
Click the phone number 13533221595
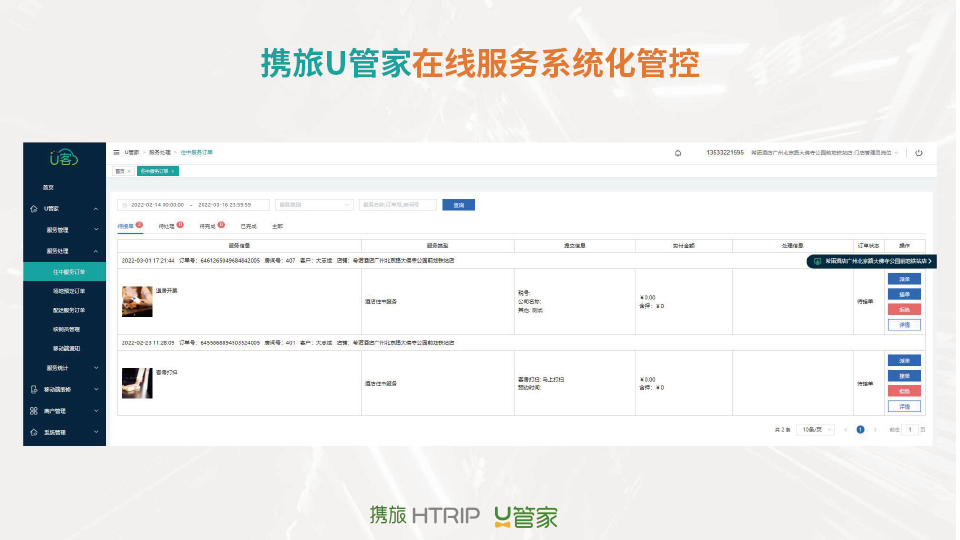[725, 153]
